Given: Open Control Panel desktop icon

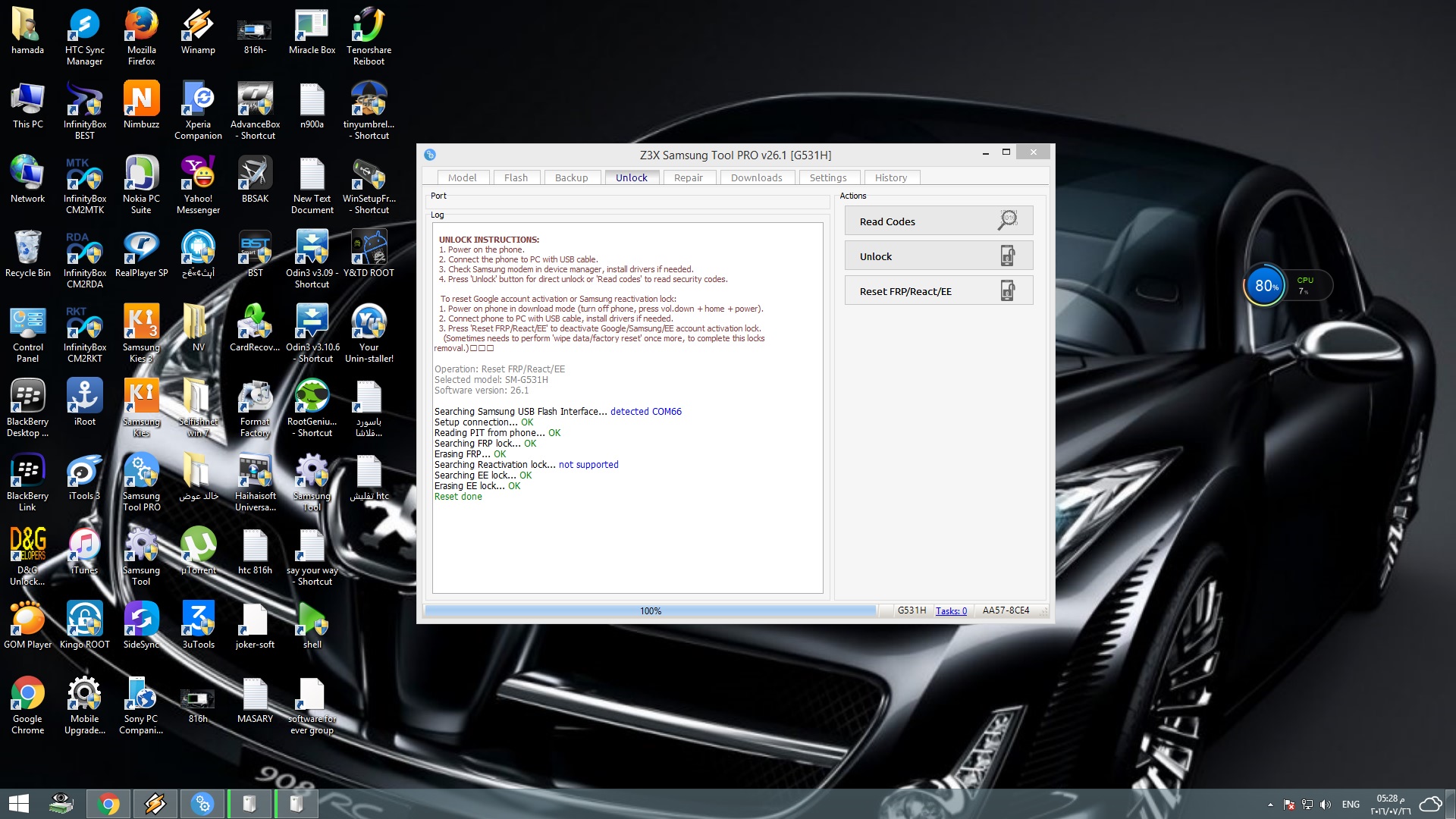Looking at the screenshot, I should pyautogui.click(x=27, y=334).
